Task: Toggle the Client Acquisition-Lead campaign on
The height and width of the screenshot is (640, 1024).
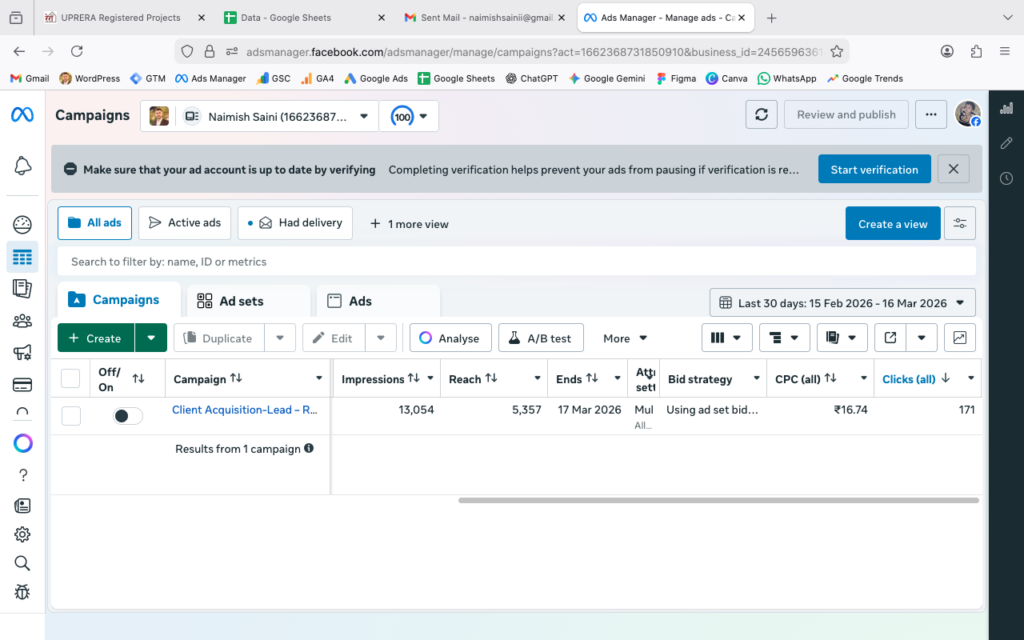Action: [127, 416]
